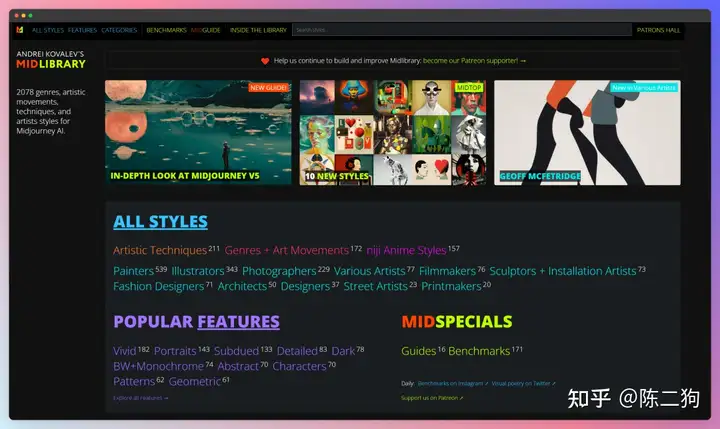The height and width of the screenshot is (429, 720).
Task: Open the Subdued feature
Action: (236, 351)
